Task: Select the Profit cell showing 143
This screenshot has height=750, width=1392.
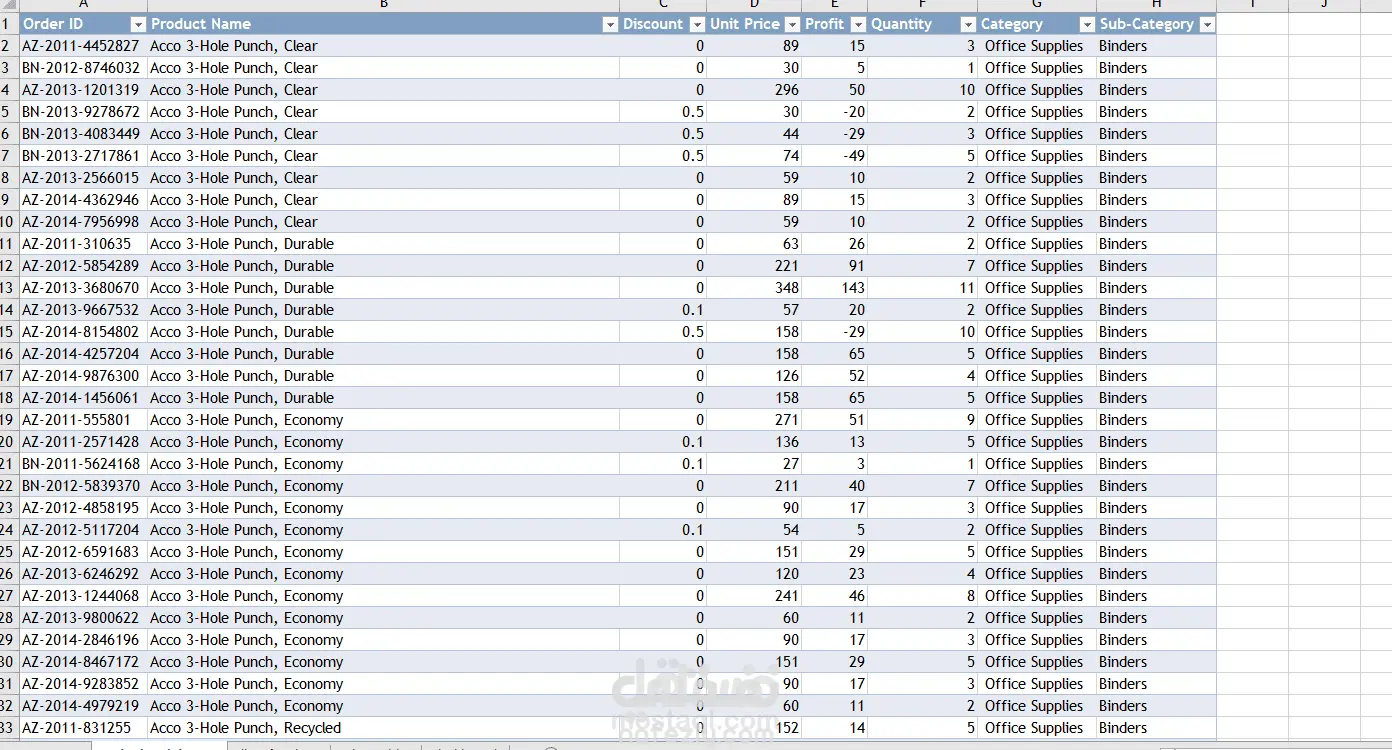Action: [834, 288]
